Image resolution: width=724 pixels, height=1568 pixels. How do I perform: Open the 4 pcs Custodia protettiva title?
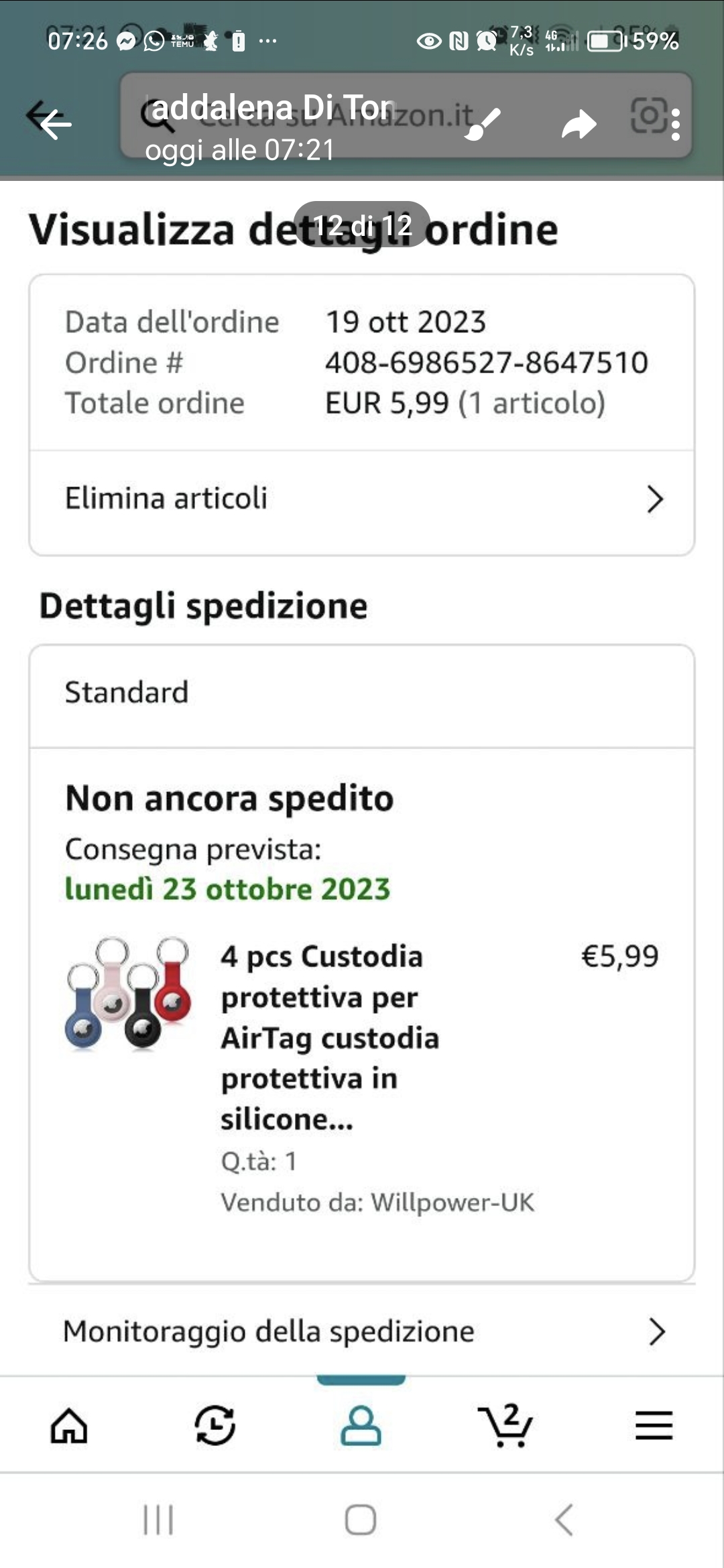(330, 1037)
